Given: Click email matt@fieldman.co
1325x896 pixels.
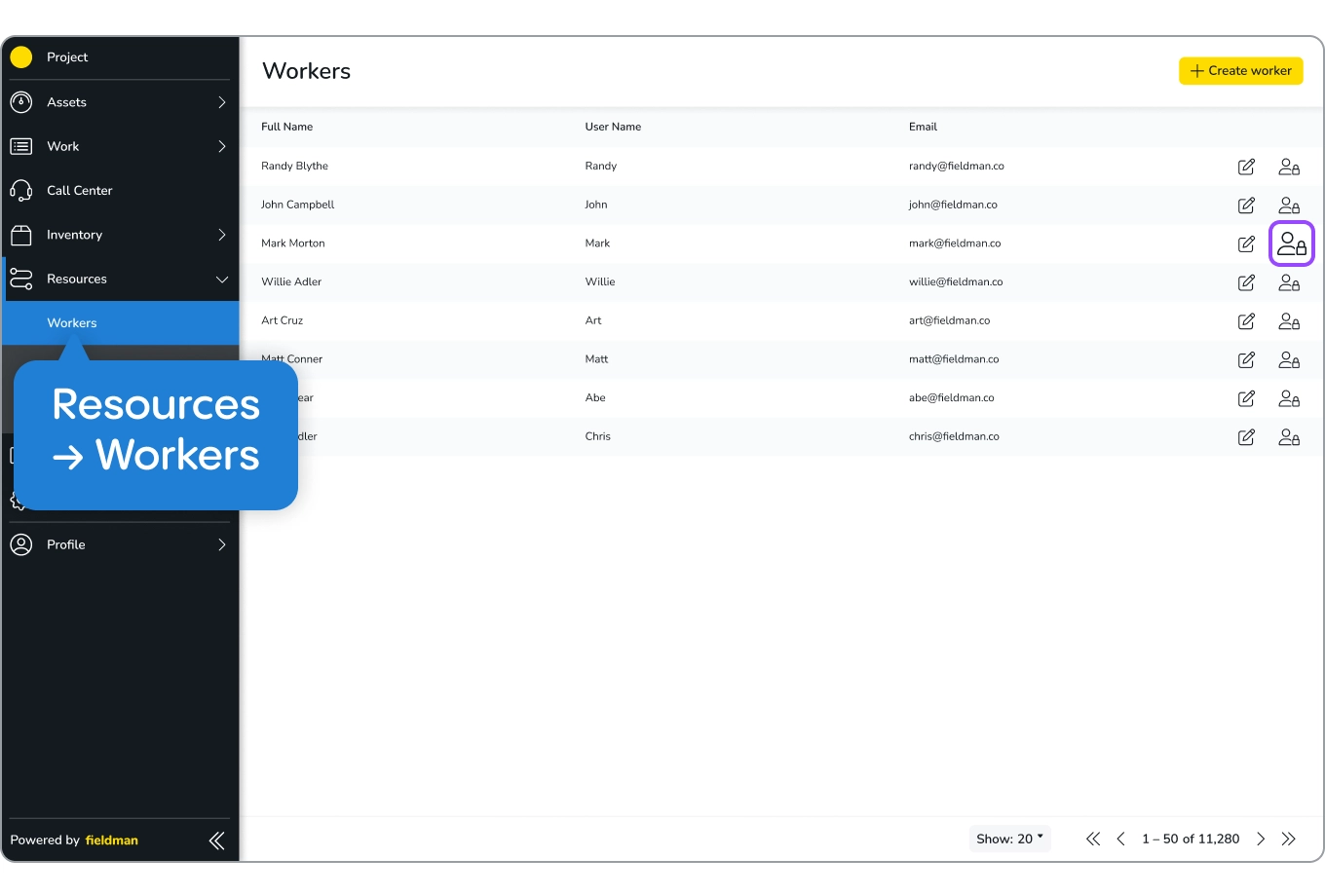Looking at the screenshot, I should click(954, 360).
